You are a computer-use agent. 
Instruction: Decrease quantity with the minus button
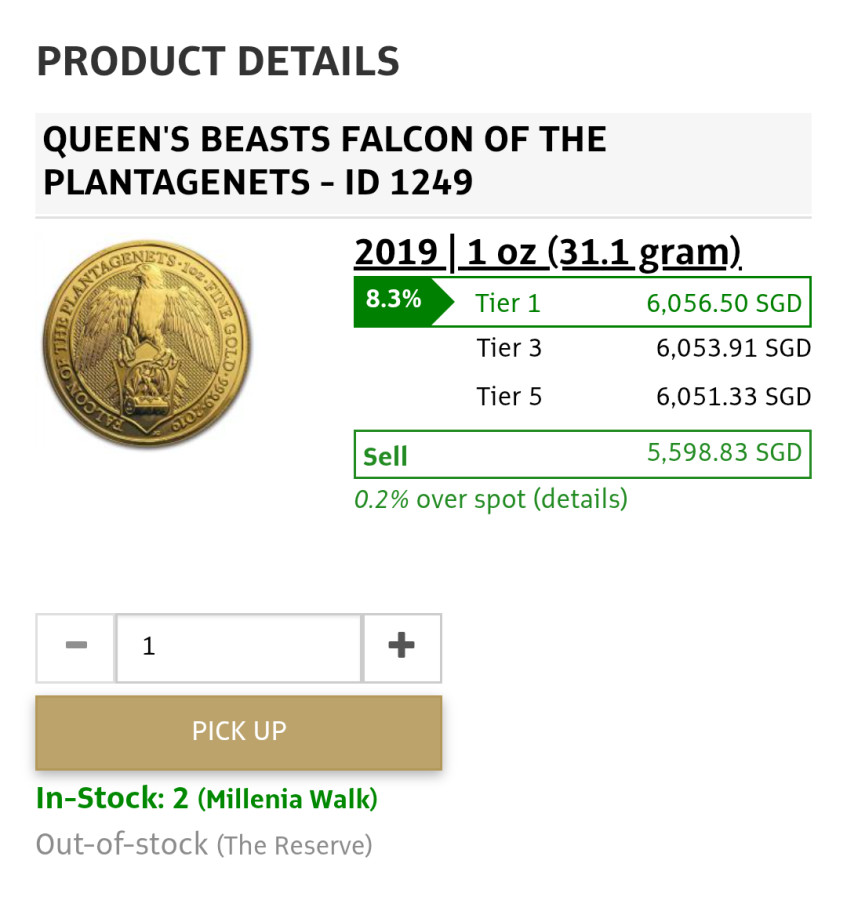pos(75,647)
